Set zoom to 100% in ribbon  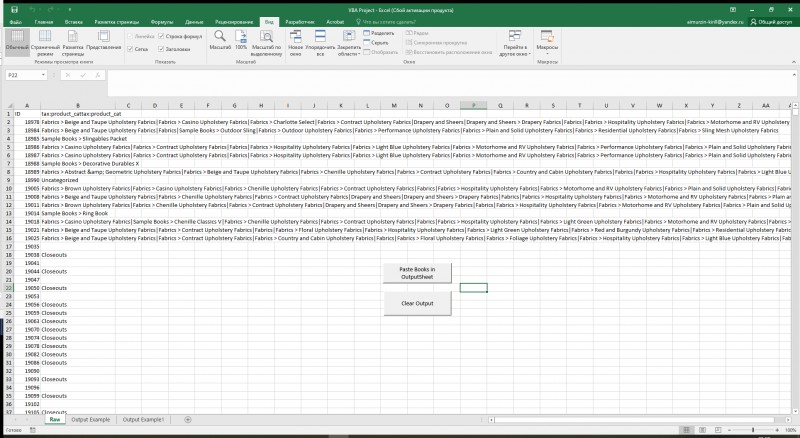(x=241, y=40)
